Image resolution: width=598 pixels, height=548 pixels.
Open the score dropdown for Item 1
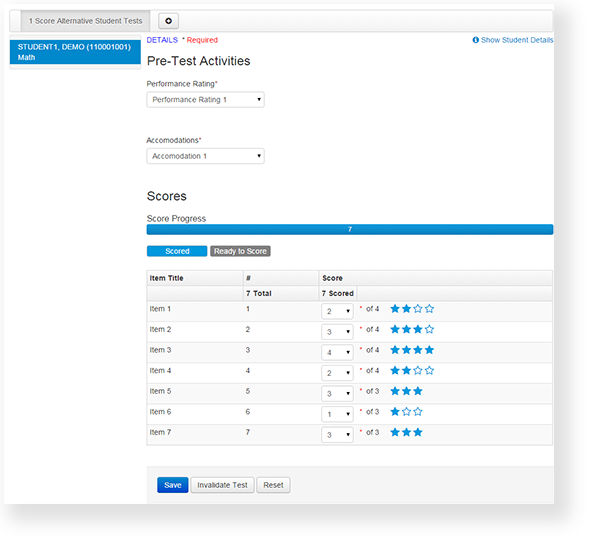pyautogui.click(x=337, y=311)
